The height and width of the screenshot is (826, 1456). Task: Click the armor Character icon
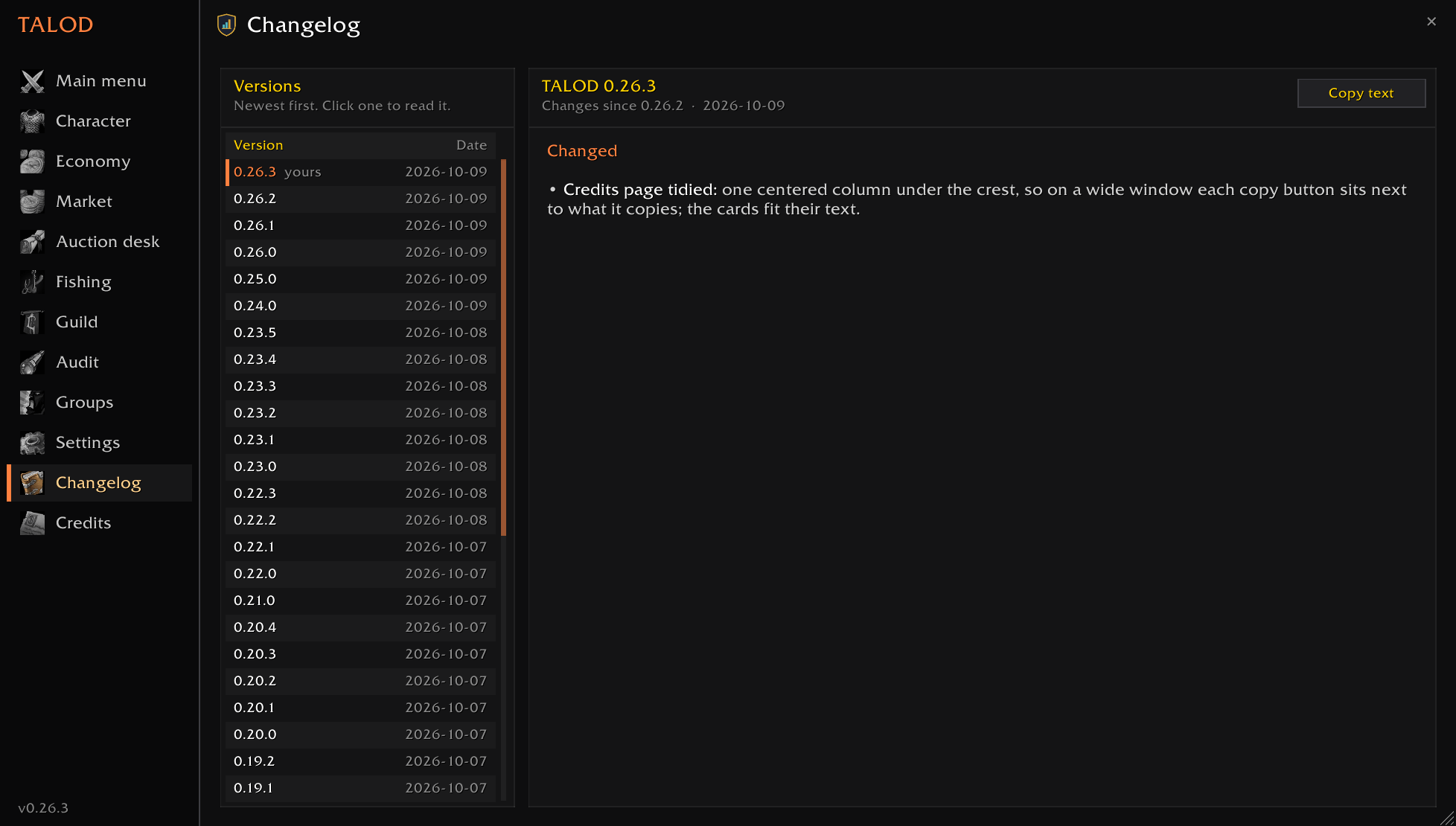coord(32,121)
